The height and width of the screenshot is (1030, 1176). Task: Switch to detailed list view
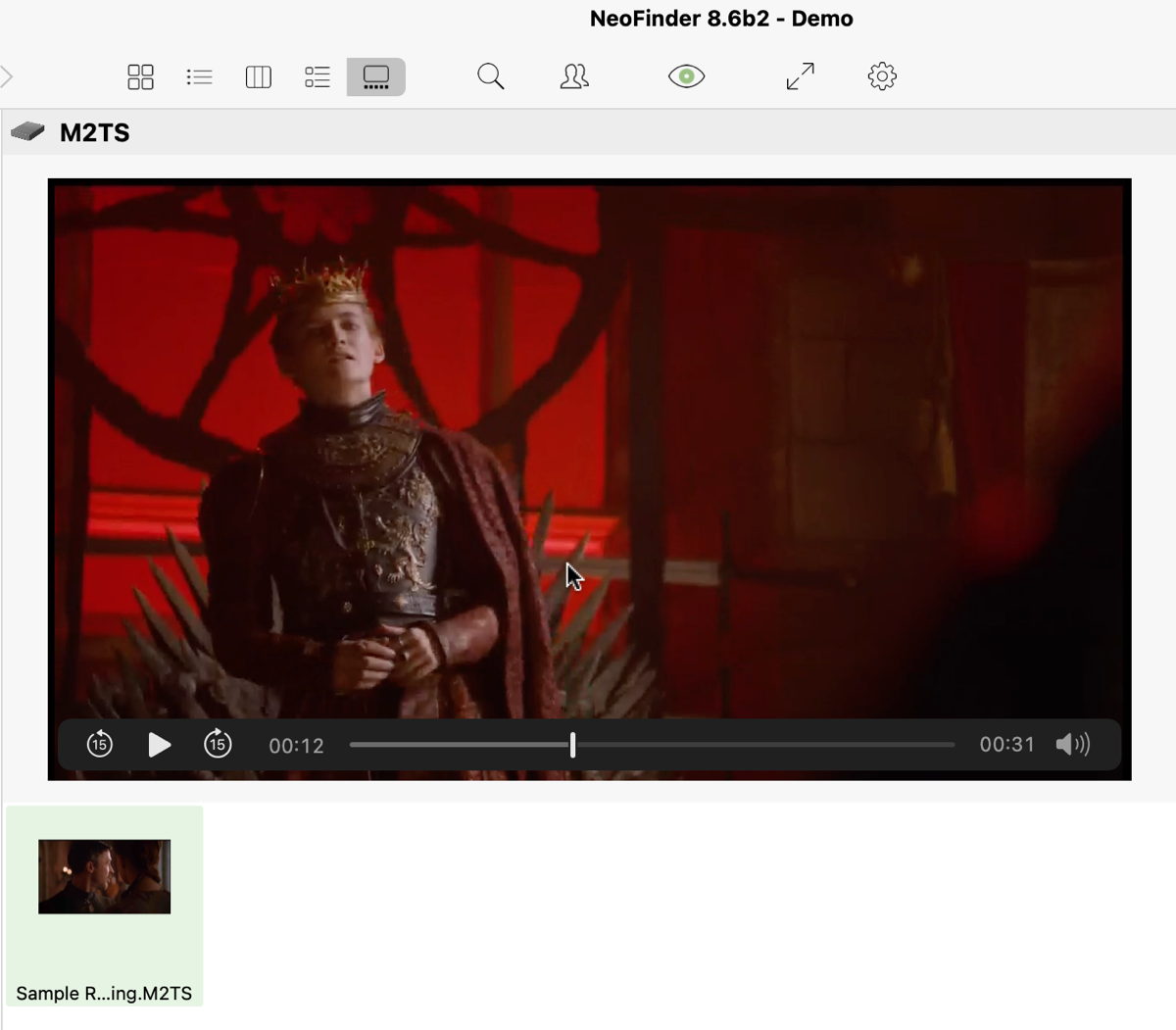click(x=317, y=76)
